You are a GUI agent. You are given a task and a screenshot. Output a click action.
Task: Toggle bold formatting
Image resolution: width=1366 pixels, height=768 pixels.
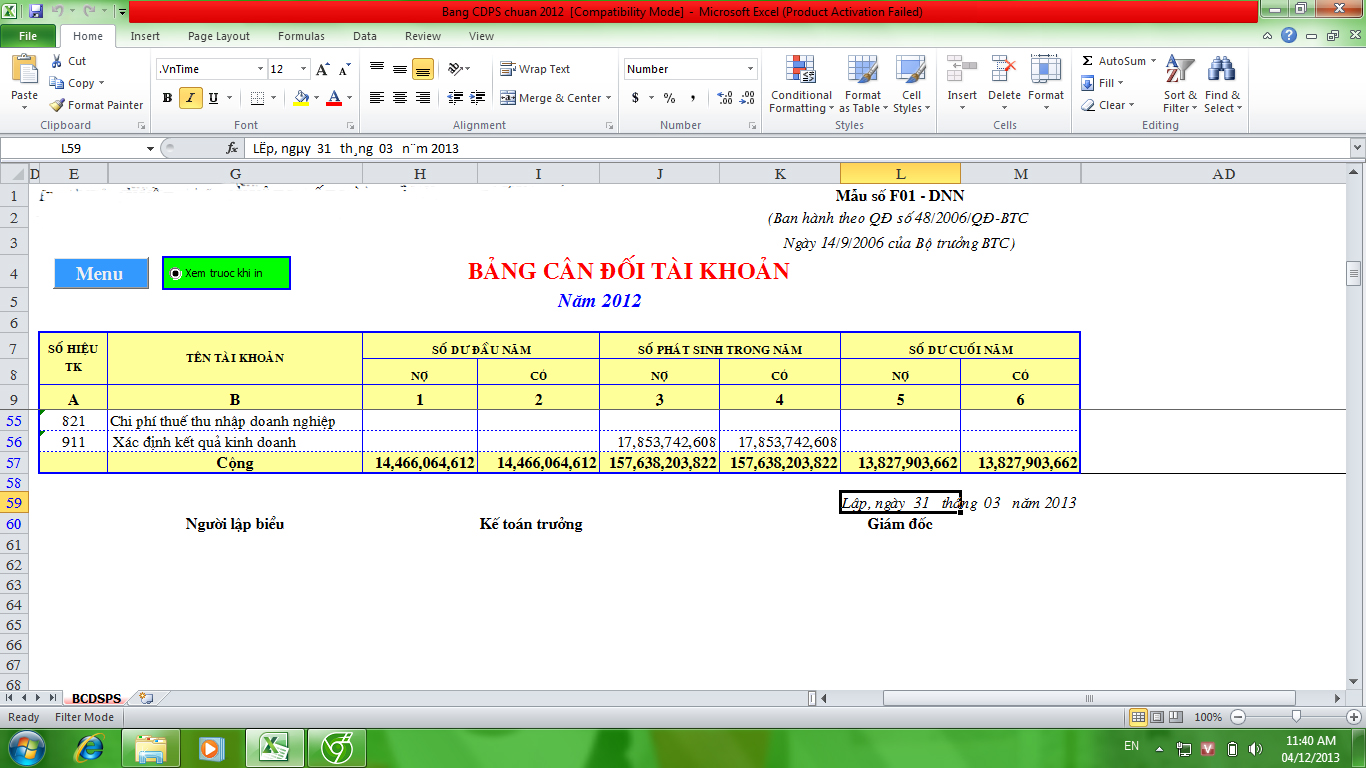[x=166, y=99]
